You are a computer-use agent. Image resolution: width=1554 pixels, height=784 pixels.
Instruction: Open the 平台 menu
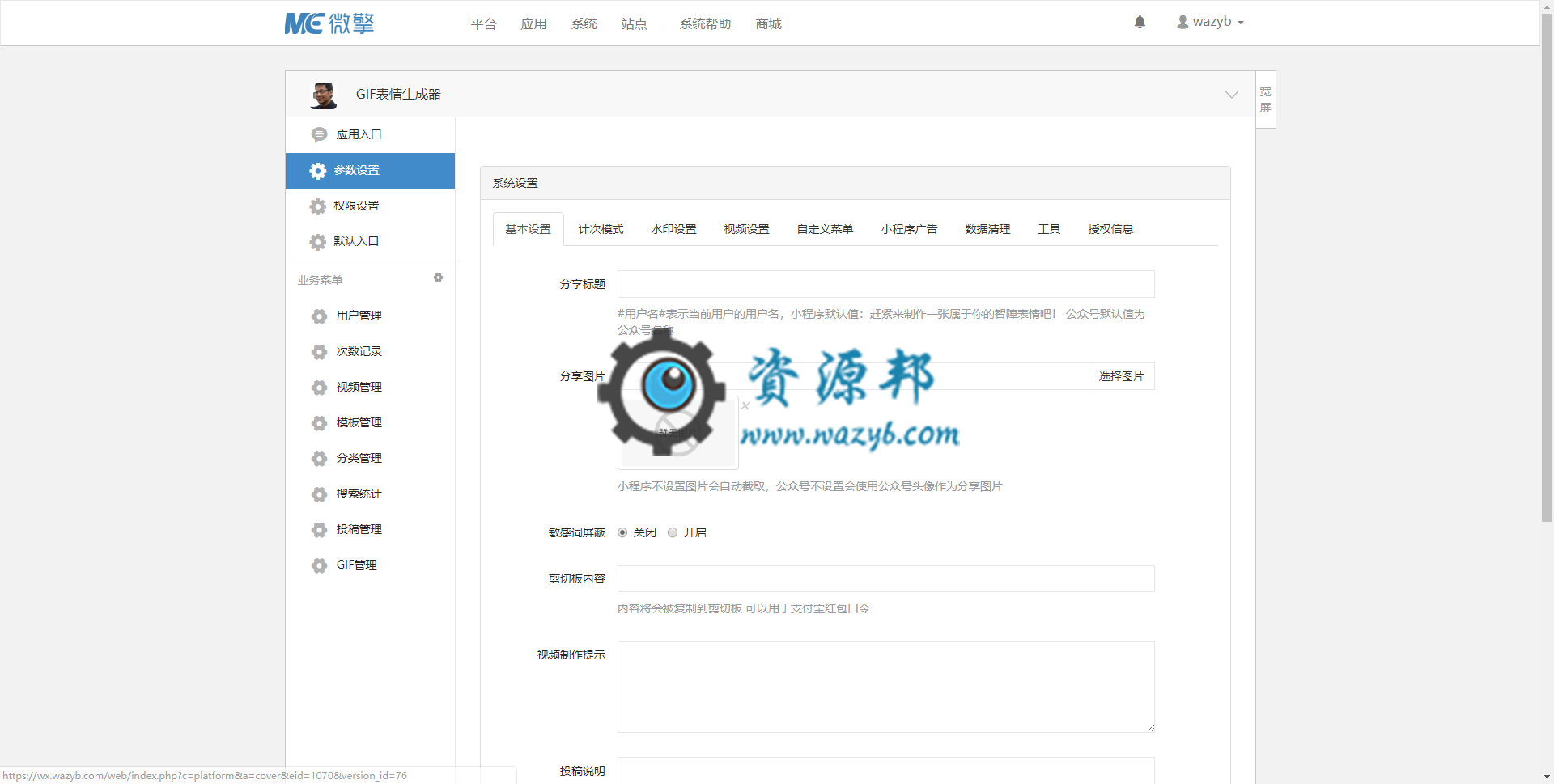(483, 24)
